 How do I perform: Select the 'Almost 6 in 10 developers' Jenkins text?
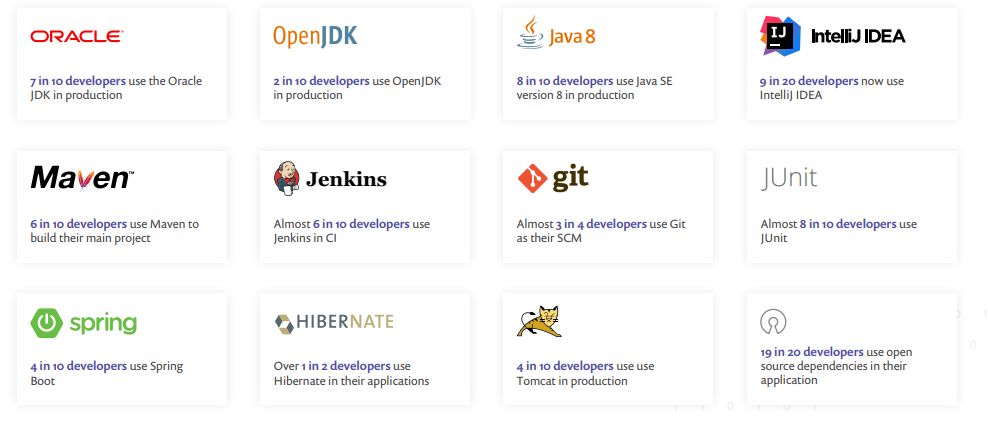click(342, 224)
